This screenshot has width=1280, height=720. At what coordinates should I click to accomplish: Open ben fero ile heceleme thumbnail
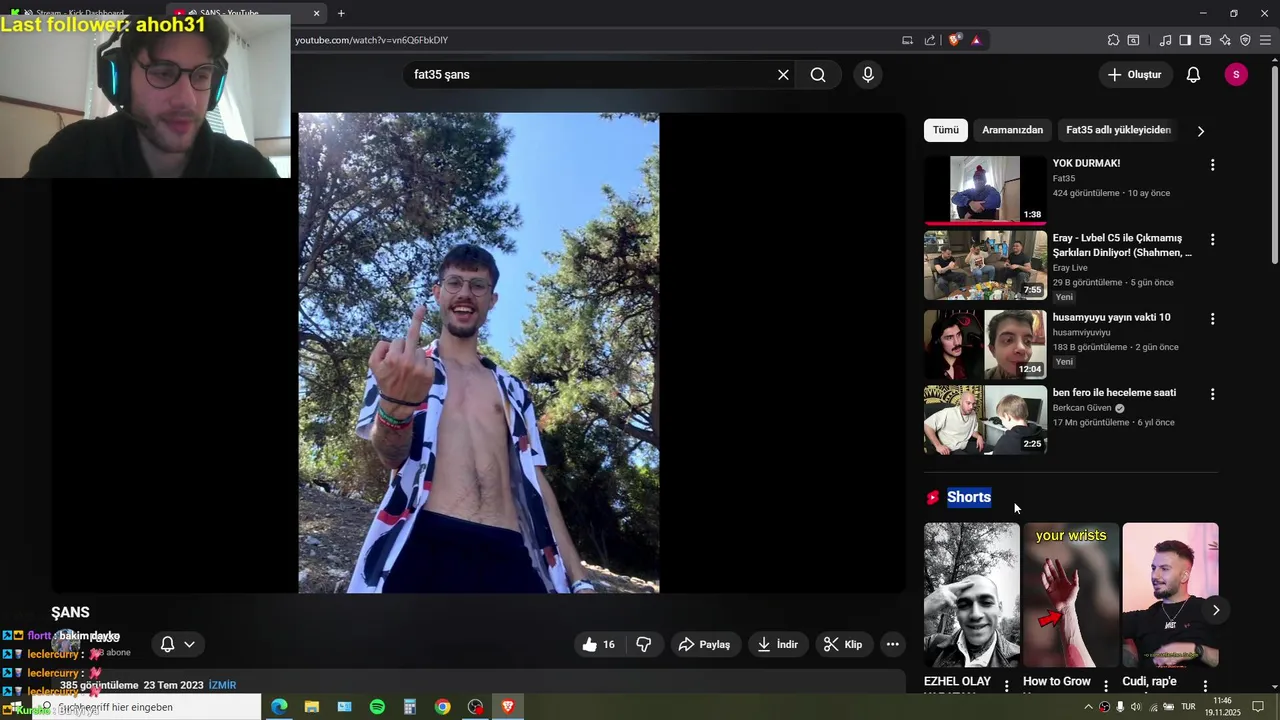[x=985, y=420]
